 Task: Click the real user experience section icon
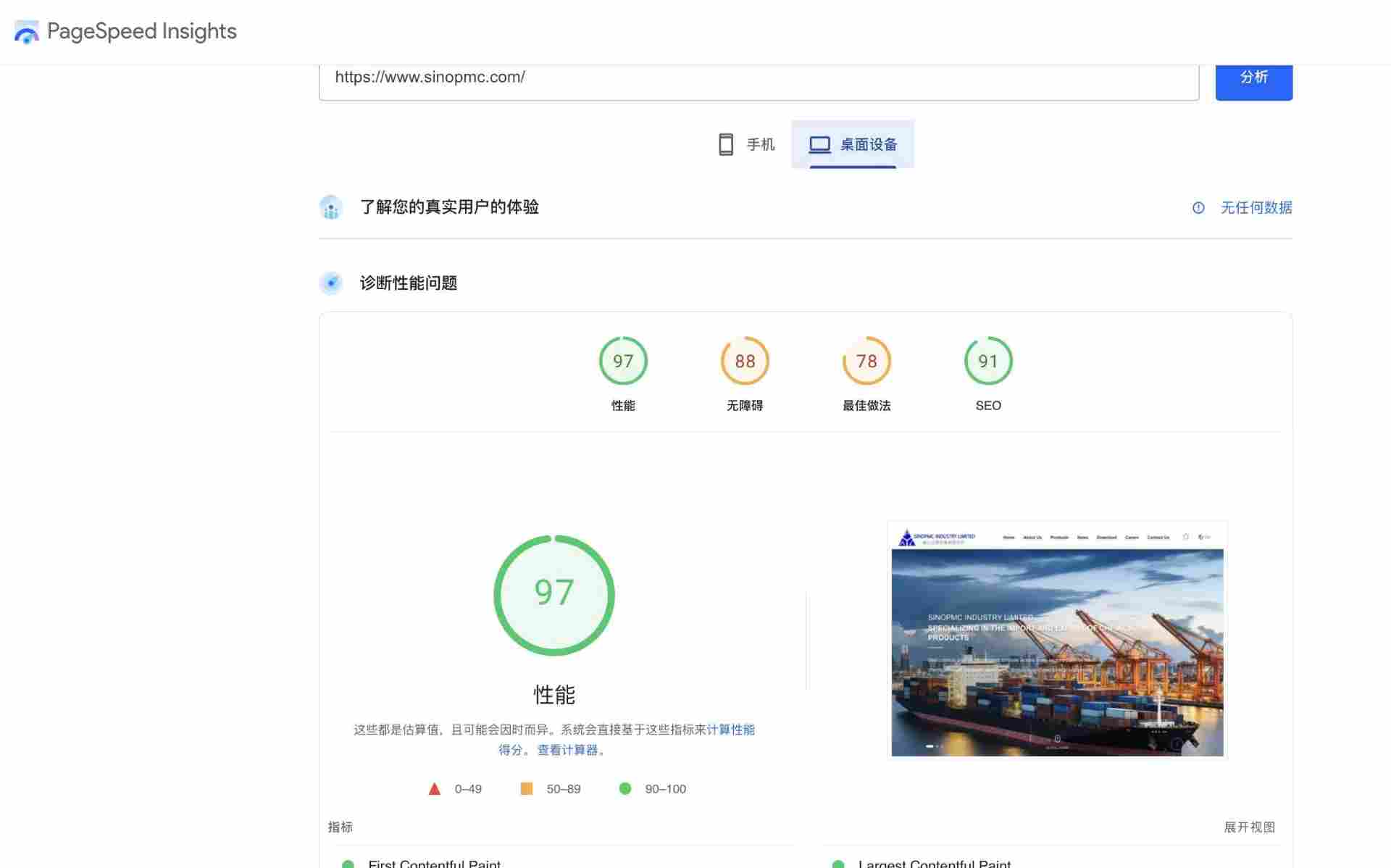pos(330,208)
